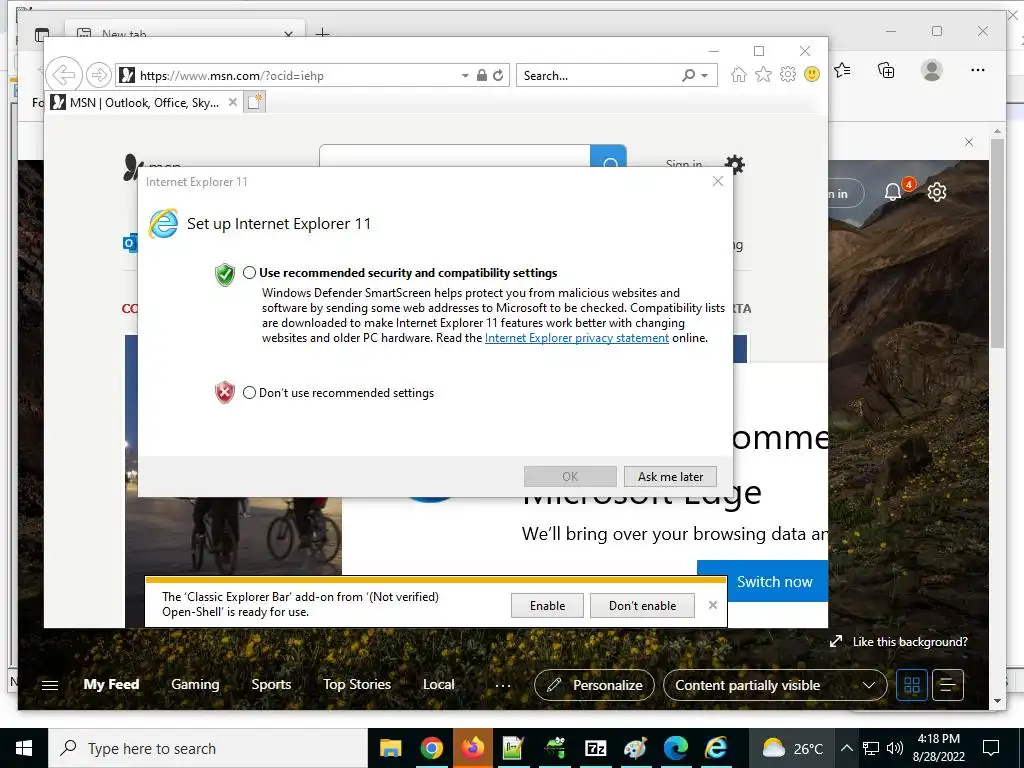
Task: Open Top Stories feed tab
Action: [357, 684]
